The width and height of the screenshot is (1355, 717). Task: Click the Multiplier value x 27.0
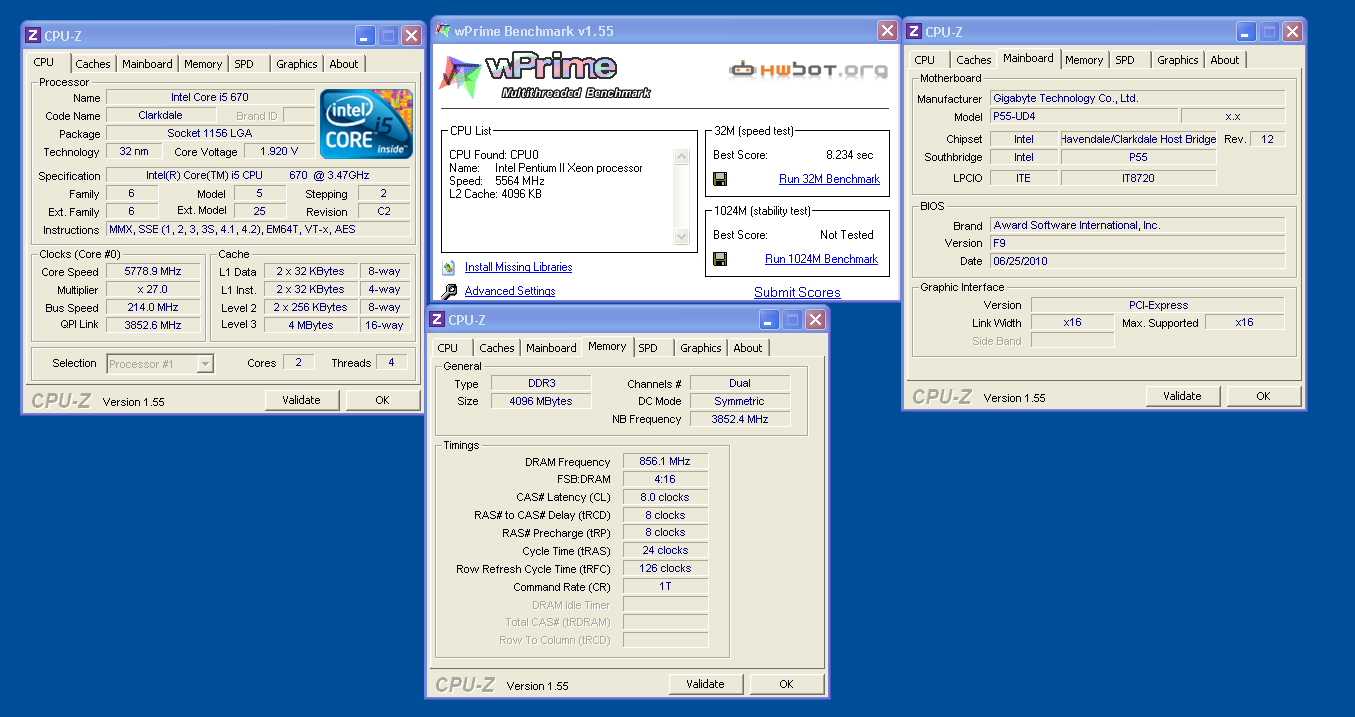[x=153, y=290]
